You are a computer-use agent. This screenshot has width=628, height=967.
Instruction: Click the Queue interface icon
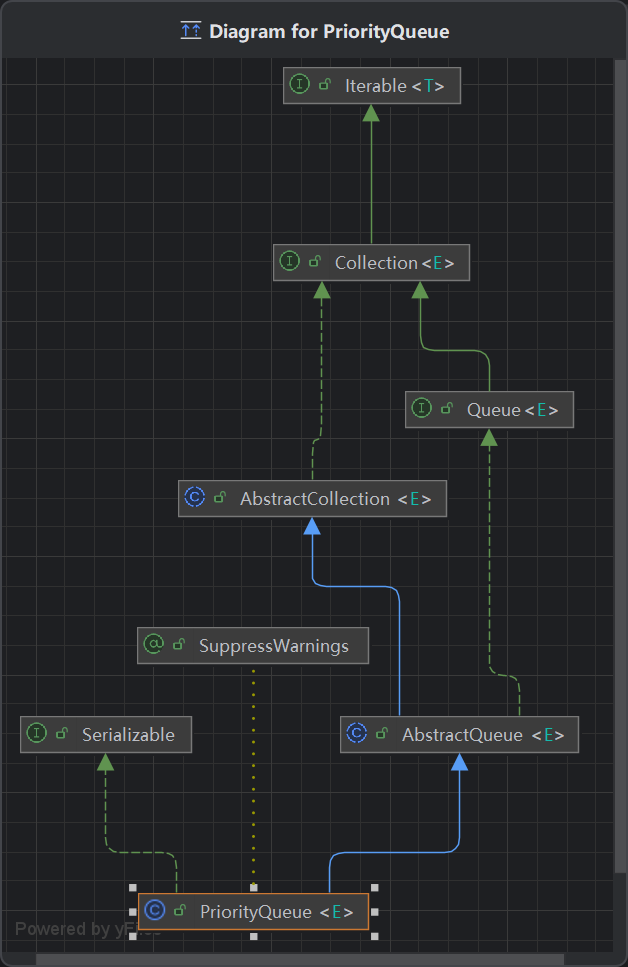pyautogui.click(x=421, y=408)
